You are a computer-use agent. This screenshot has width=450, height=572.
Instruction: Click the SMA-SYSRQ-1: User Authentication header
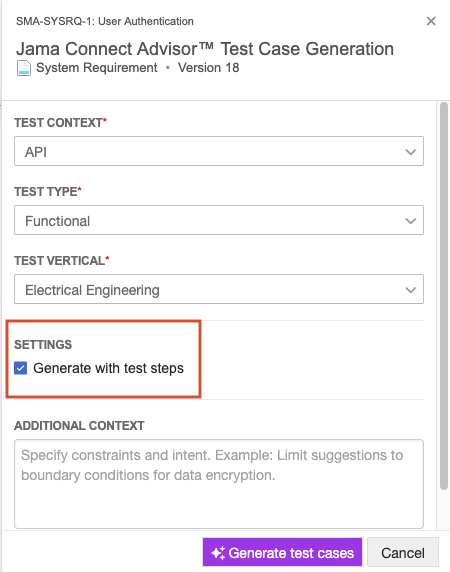[x=105, y=21]
